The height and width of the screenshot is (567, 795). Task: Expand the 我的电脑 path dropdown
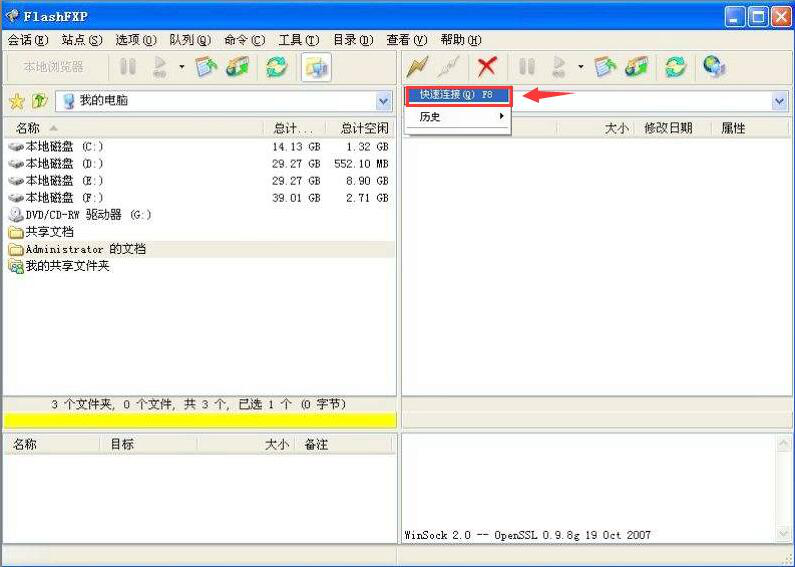pyautogui.click(x=384, y=101)
